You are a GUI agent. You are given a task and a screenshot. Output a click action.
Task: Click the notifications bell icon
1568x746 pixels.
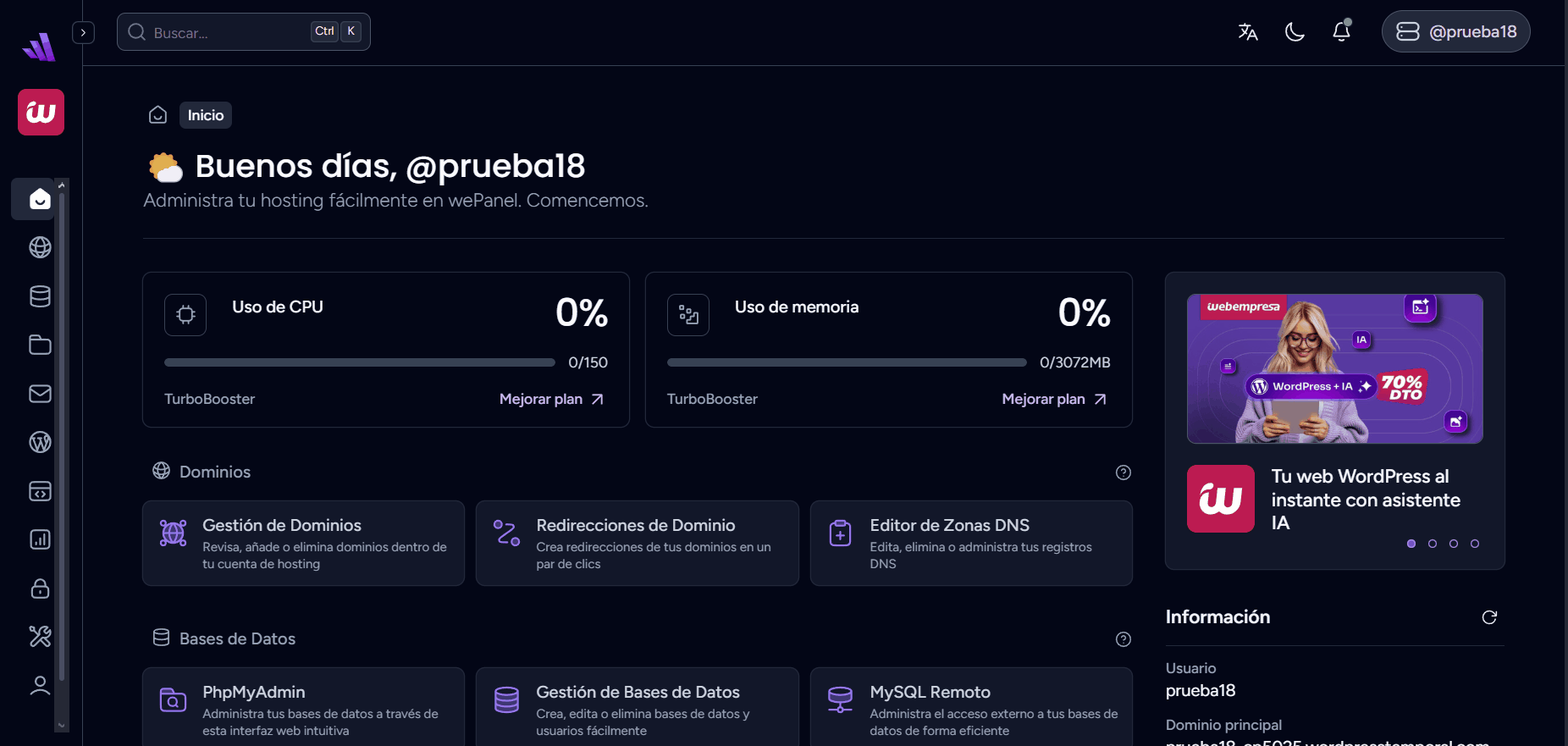pos(1341,32)
